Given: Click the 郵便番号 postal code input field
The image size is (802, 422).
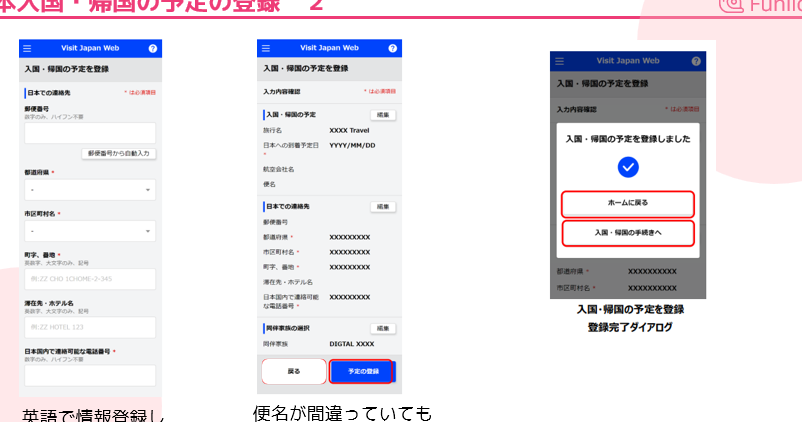Looking at the screenshot, I should [x=90, y=133].
